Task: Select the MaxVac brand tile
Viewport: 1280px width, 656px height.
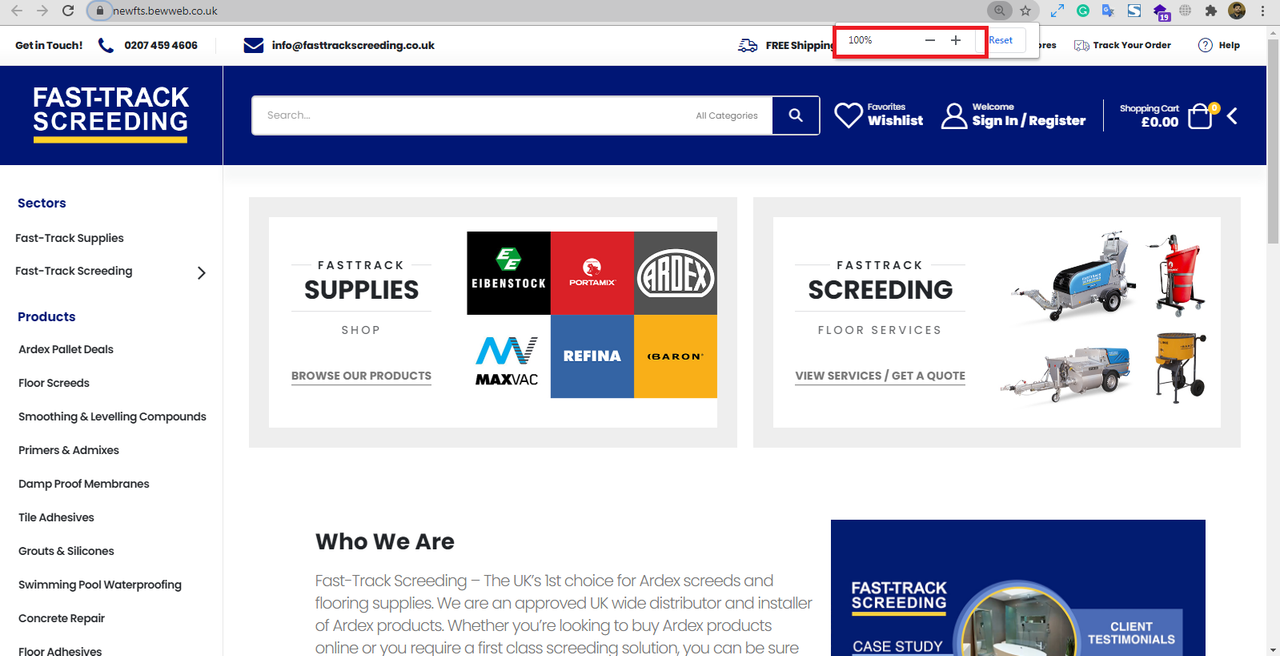Action: (508, 357)
